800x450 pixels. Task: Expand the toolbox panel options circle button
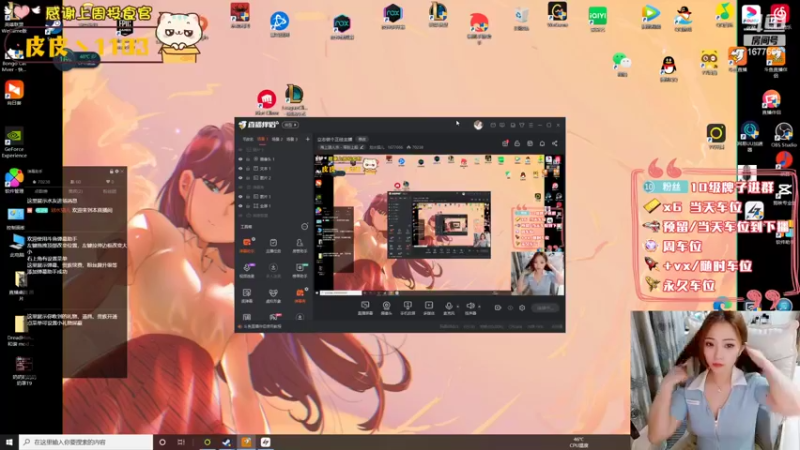click(305, 227)
